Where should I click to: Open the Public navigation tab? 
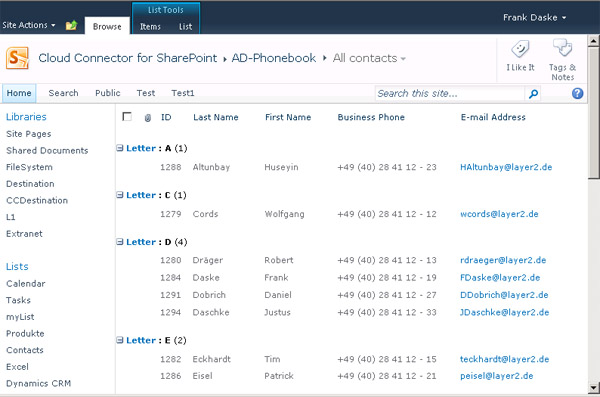pos(108,93)
